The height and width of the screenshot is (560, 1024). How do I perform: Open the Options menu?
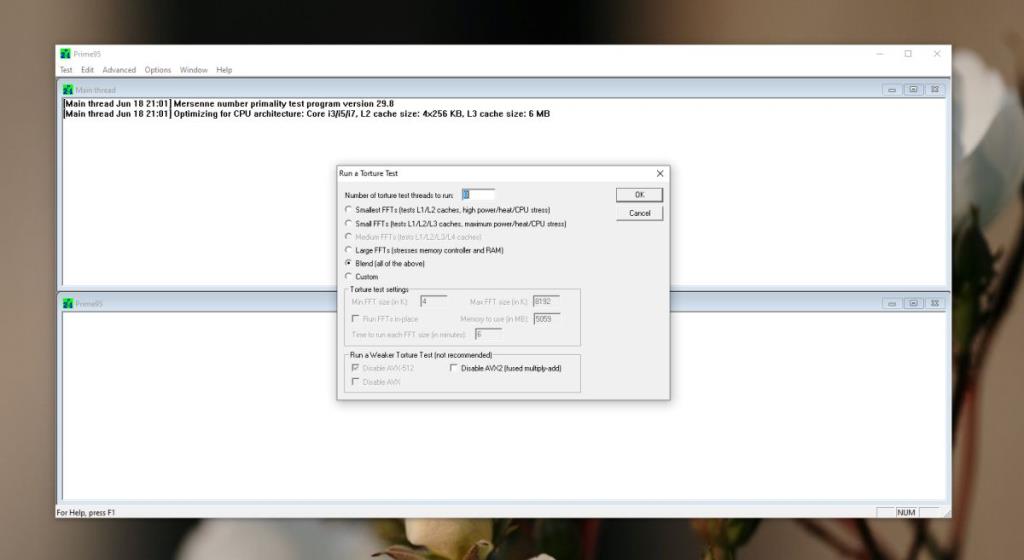[158, 70]
